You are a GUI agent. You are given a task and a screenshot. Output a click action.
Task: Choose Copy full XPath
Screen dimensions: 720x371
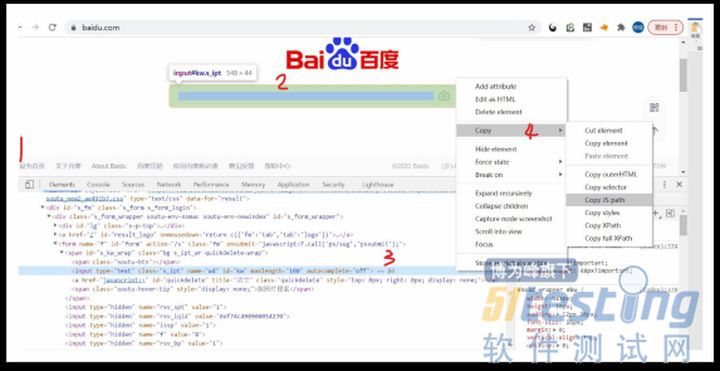click(x=609, y=239)
